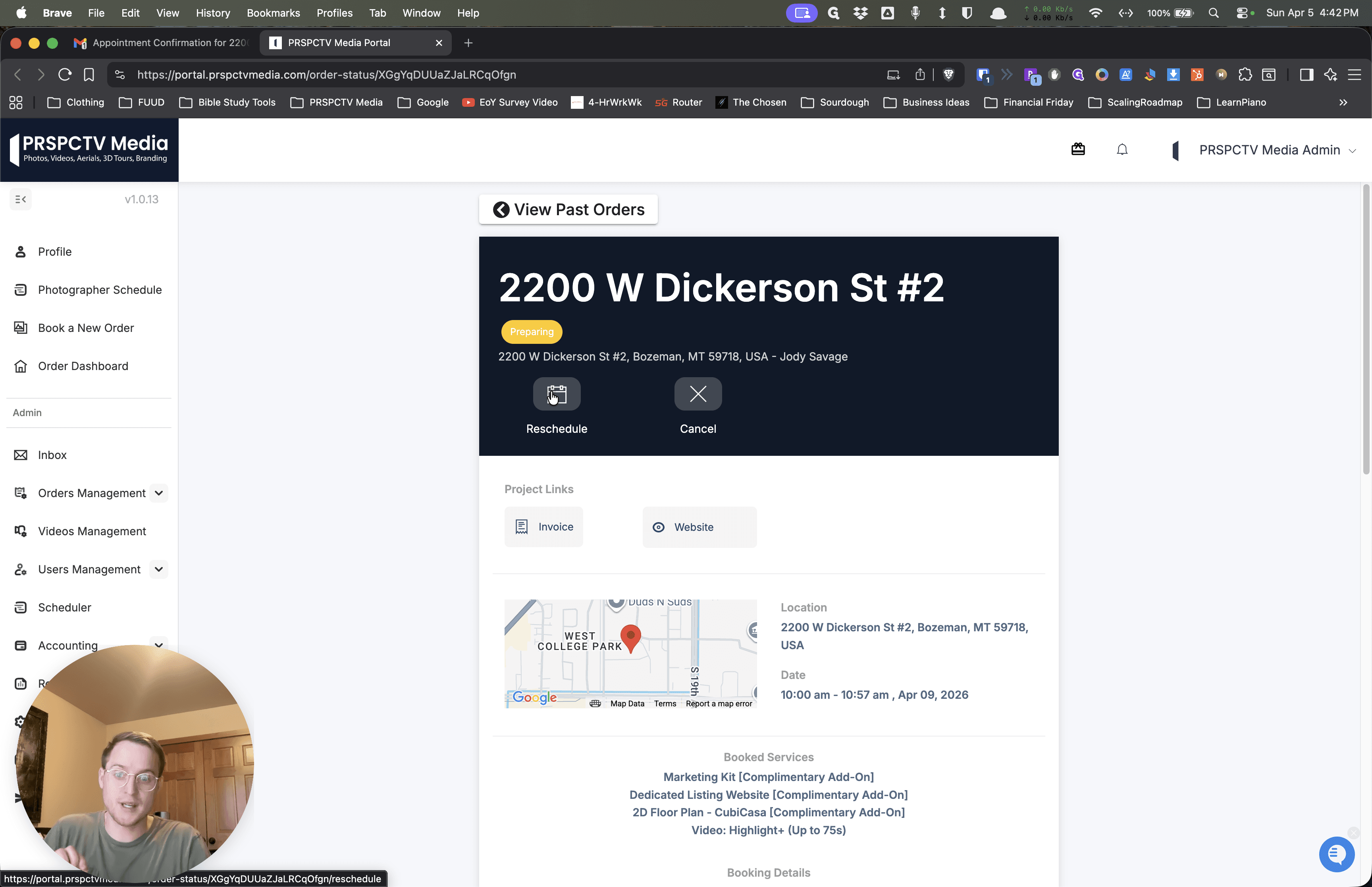
Task: Click the gift card icon in header
Action: (x=1078, y=150)
